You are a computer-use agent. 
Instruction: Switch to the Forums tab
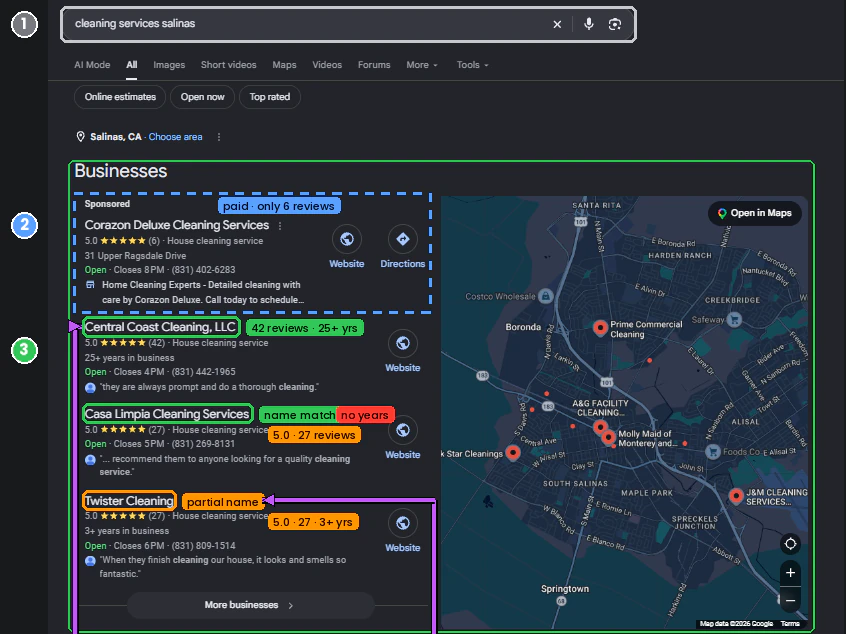374,65
